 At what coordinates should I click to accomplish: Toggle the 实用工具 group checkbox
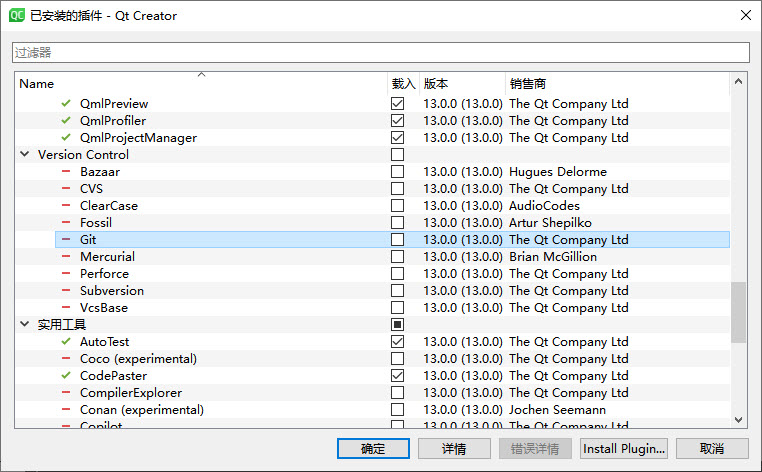coord(398,325)
